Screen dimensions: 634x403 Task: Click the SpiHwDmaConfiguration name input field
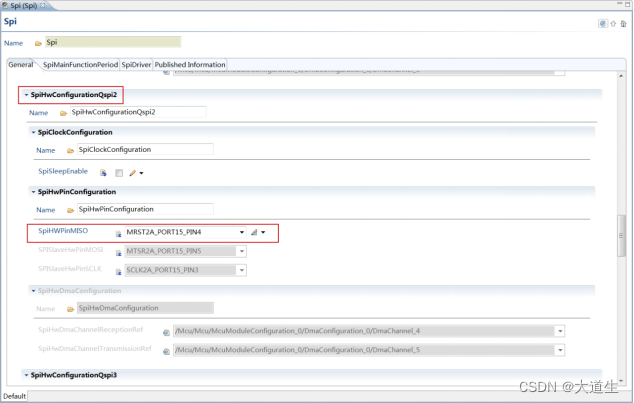click(x=145, y=308)
